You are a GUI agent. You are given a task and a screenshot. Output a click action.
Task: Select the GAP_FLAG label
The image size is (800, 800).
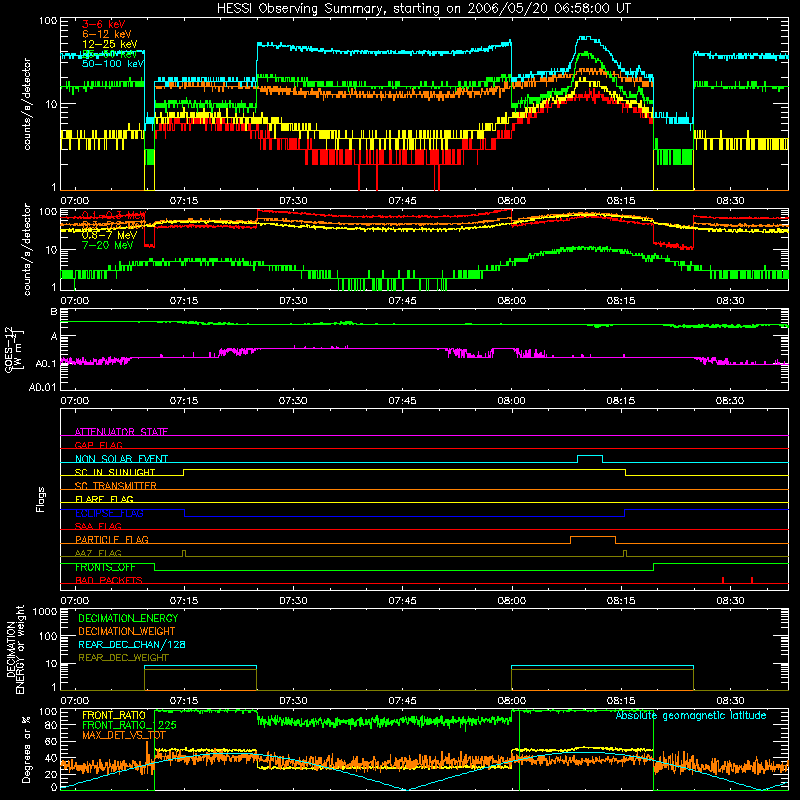(x=98, y=445)
